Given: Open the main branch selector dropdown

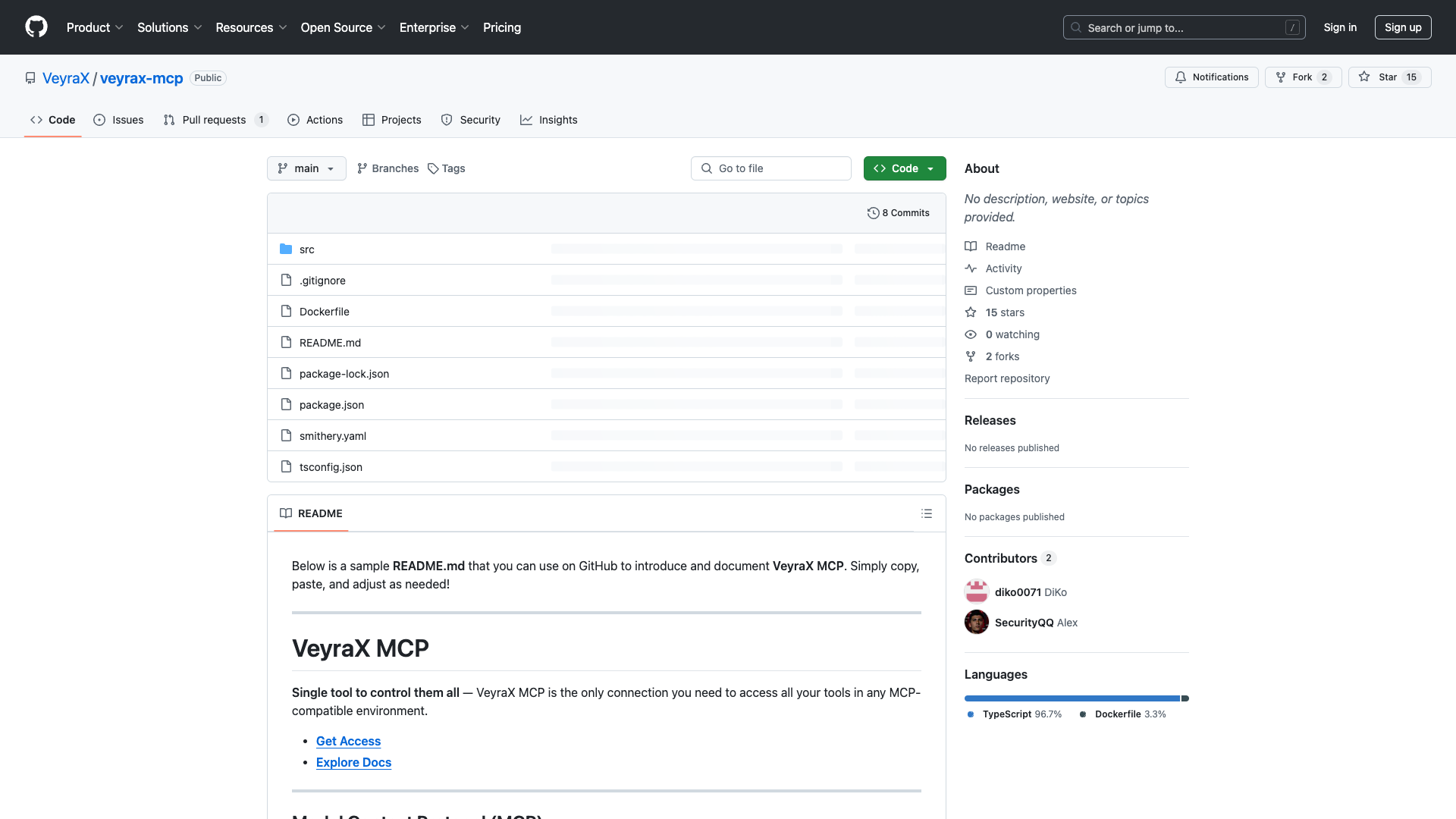Looking at the screenshot, I should (x=306, y=168).
